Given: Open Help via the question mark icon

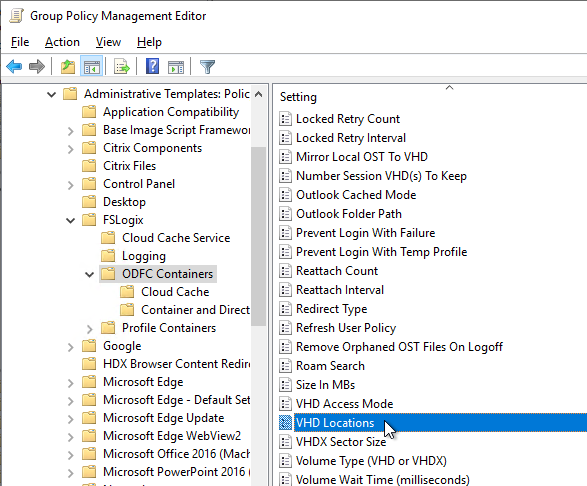Looking at the screenshot, I should tap(152, 66).
